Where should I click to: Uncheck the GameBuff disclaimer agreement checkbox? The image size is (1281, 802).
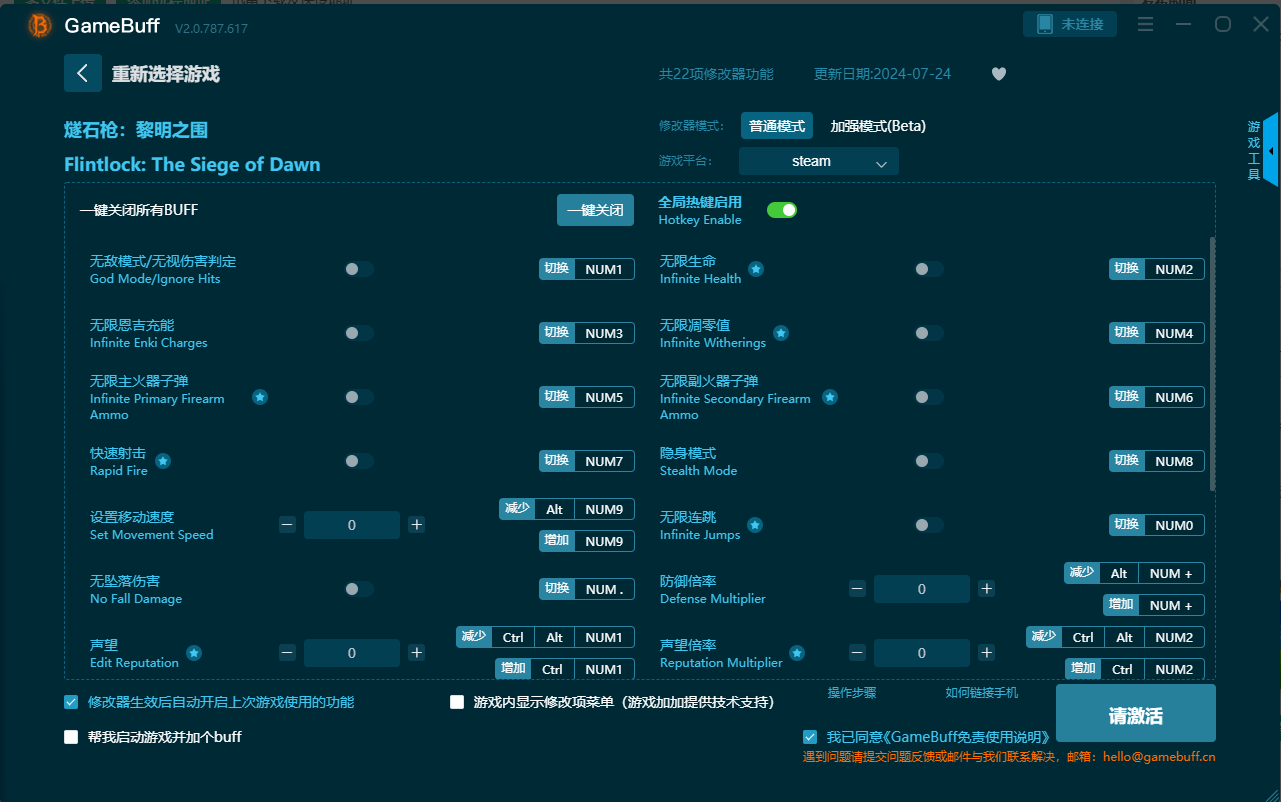810,737
